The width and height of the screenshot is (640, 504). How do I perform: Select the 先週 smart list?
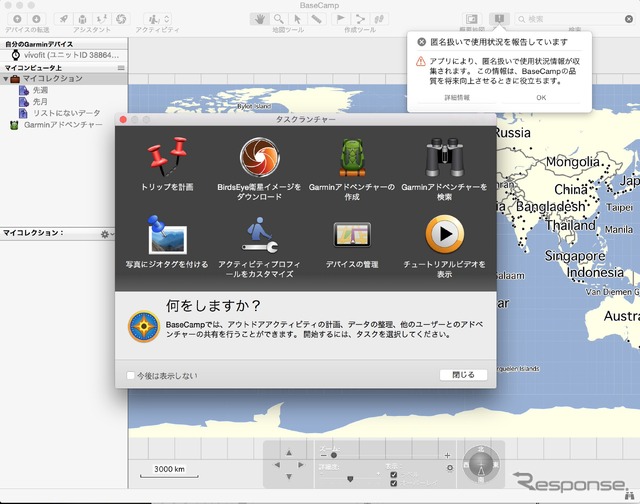40,90
